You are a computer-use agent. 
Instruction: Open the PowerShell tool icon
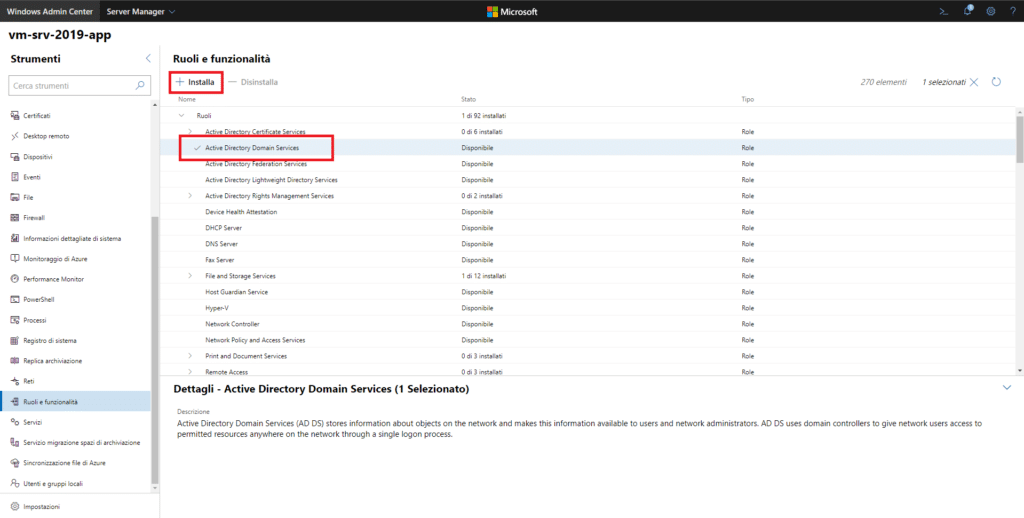[x=15, y=299]
